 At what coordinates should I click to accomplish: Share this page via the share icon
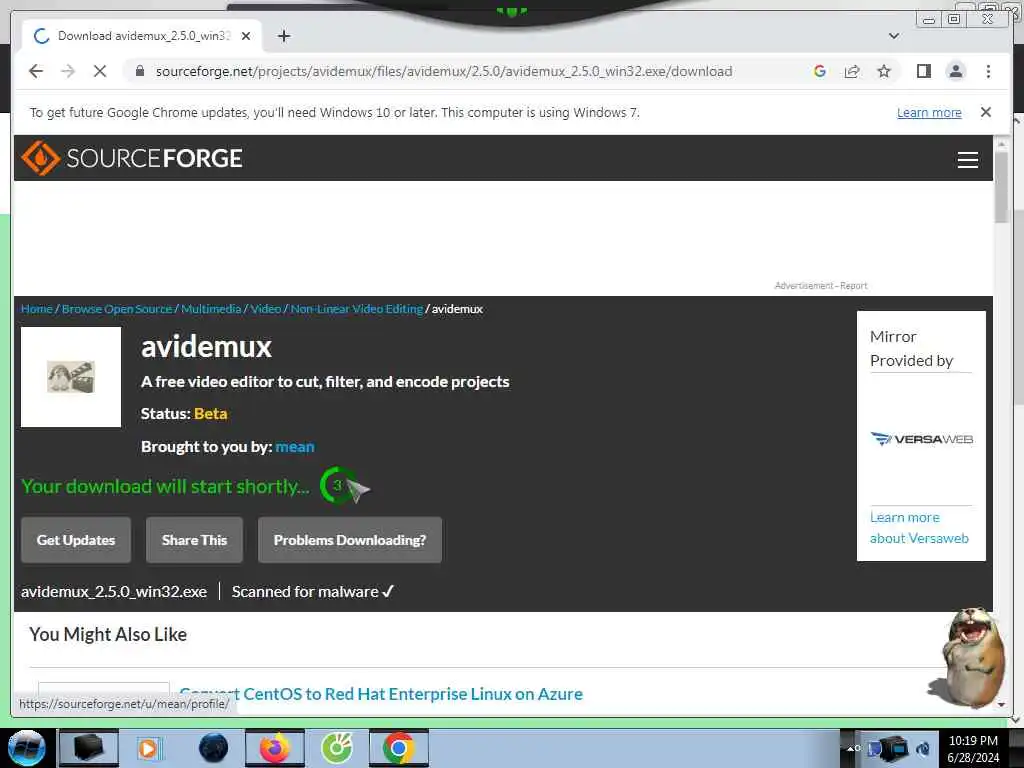point(852,71)
